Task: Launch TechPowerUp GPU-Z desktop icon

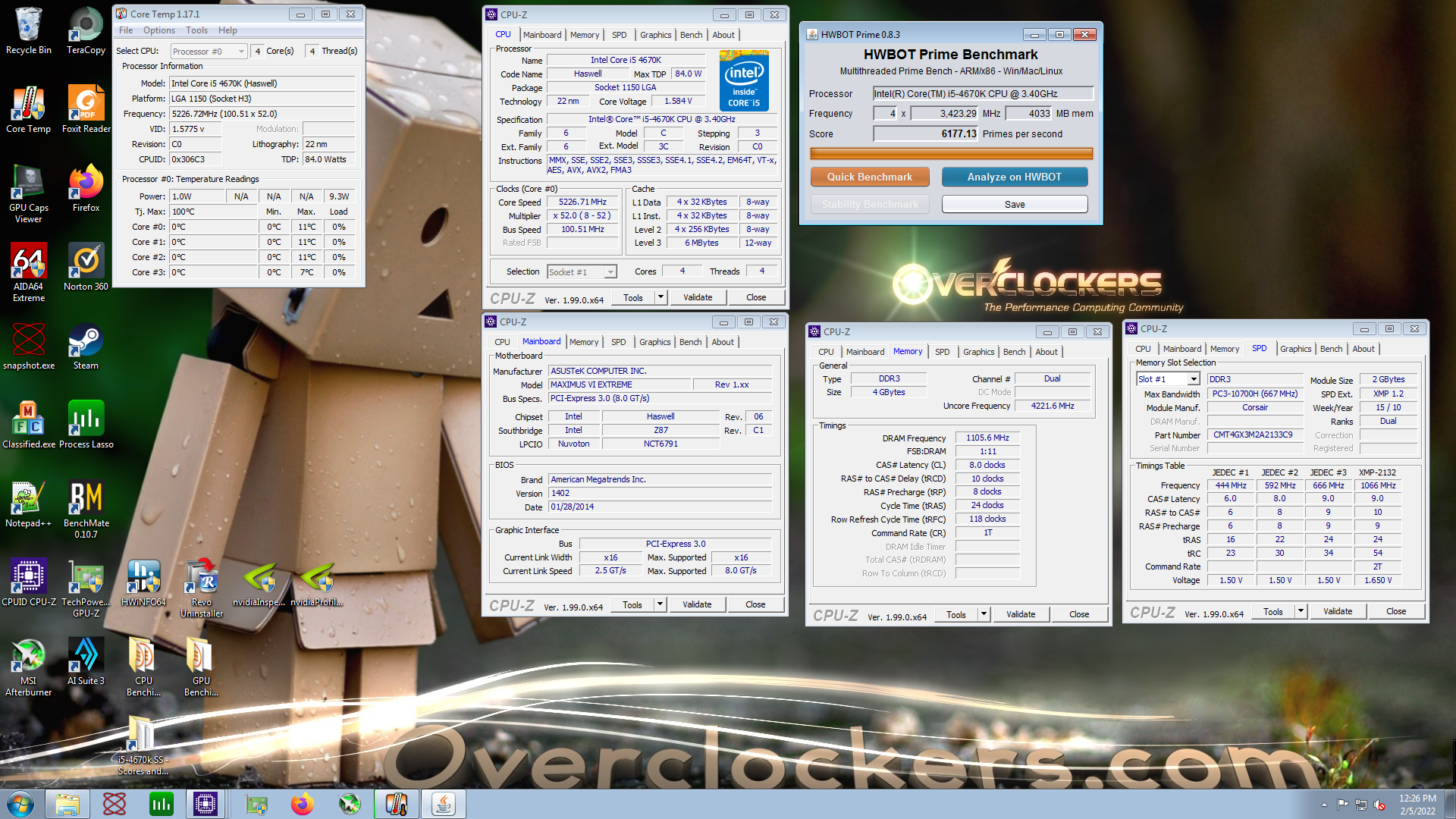Action: point(86,588)
